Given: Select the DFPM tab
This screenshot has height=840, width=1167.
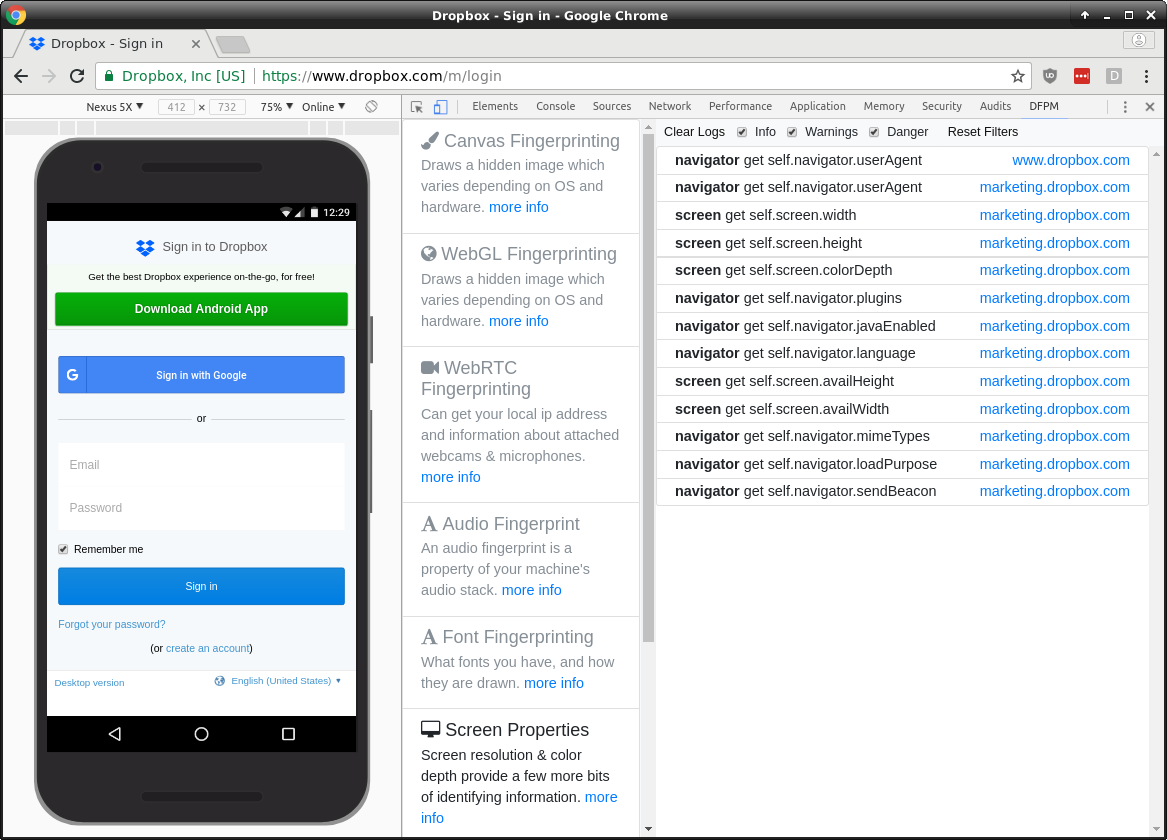Looking at the screenshot, I should pyautogui.click(x=1044, y=106).
